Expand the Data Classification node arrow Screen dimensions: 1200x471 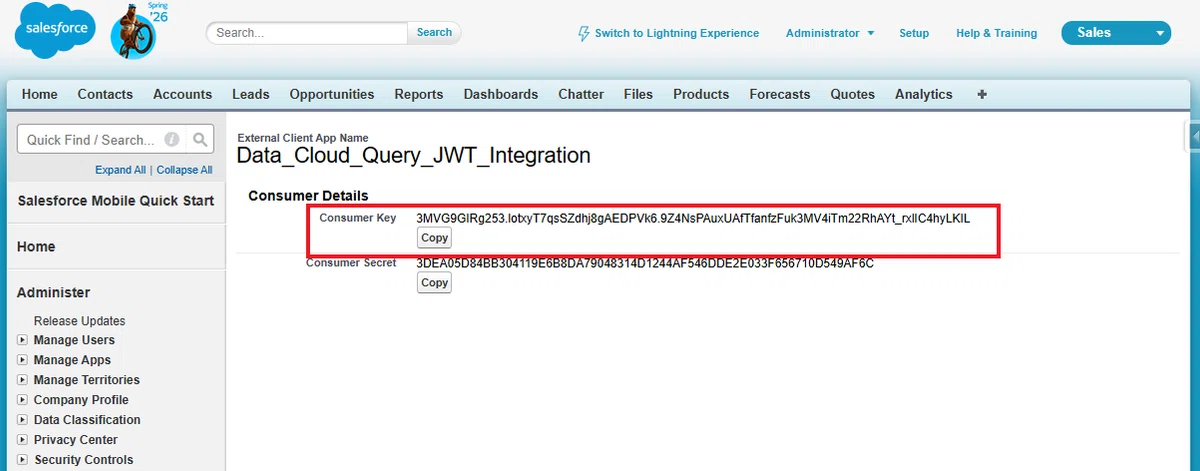(x=23, y=420)
